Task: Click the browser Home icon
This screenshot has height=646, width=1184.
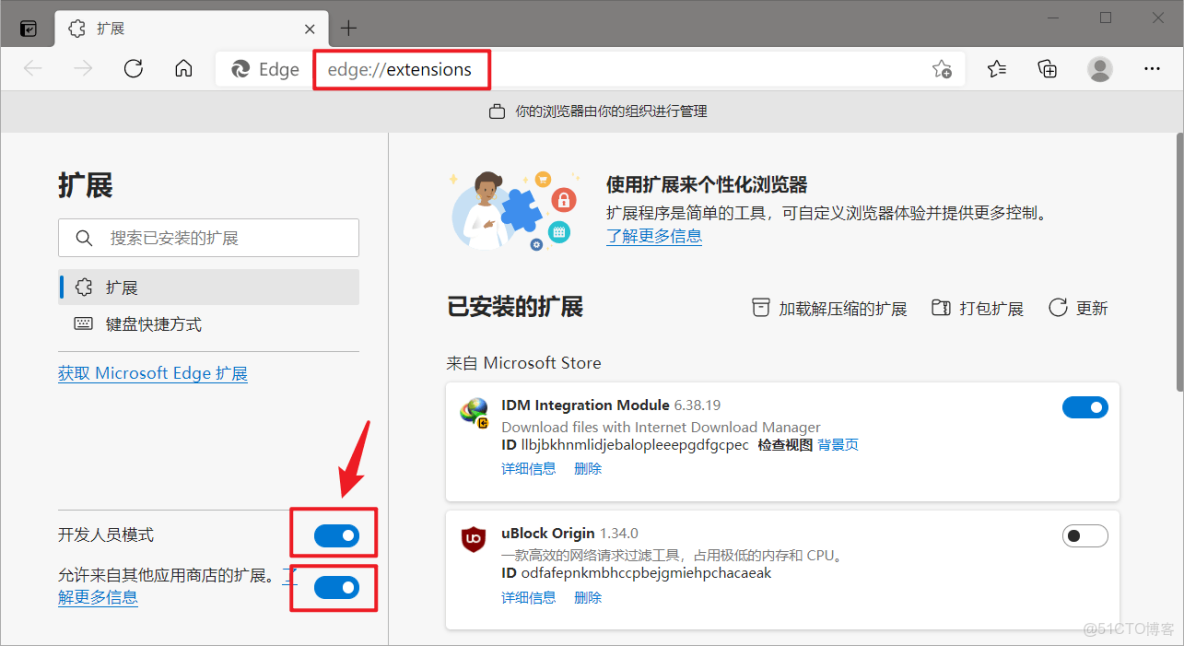Action: coord(185,68)
